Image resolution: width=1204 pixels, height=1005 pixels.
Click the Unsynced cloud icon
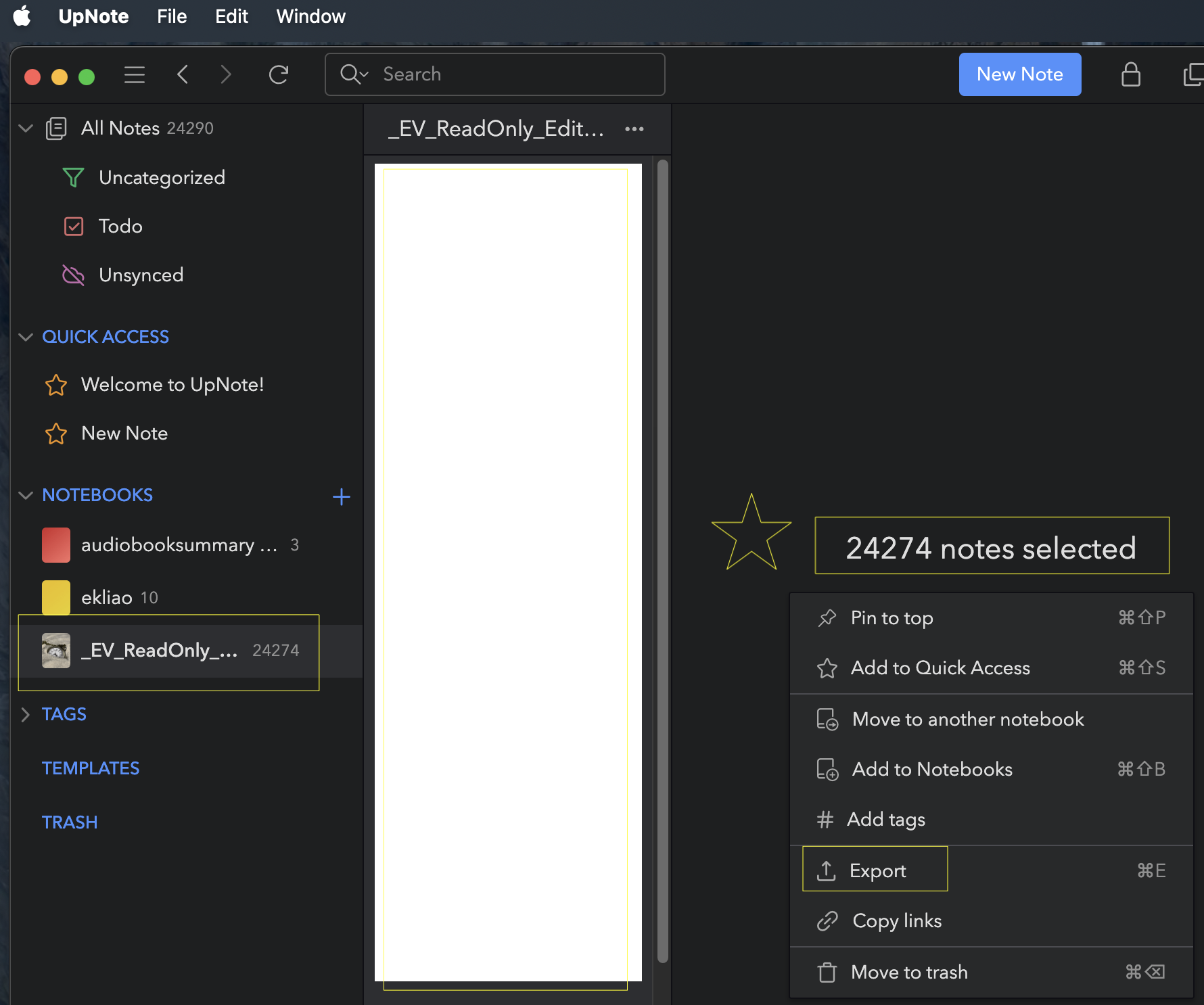click(73, 275)
